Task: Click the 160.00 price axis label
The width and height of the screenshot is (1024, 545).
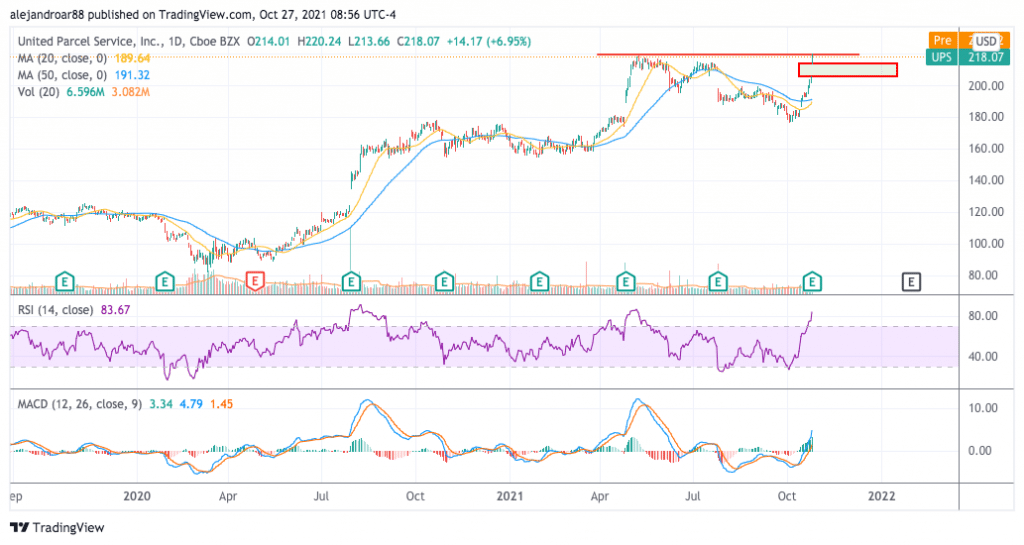Action: pyautogui.click(x=986, y=148)
